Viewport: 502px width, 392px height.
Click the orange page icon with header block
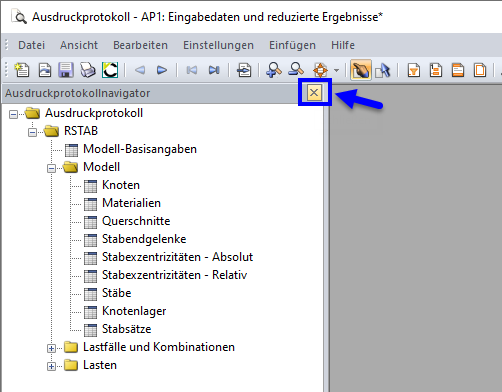coord(436,70)
